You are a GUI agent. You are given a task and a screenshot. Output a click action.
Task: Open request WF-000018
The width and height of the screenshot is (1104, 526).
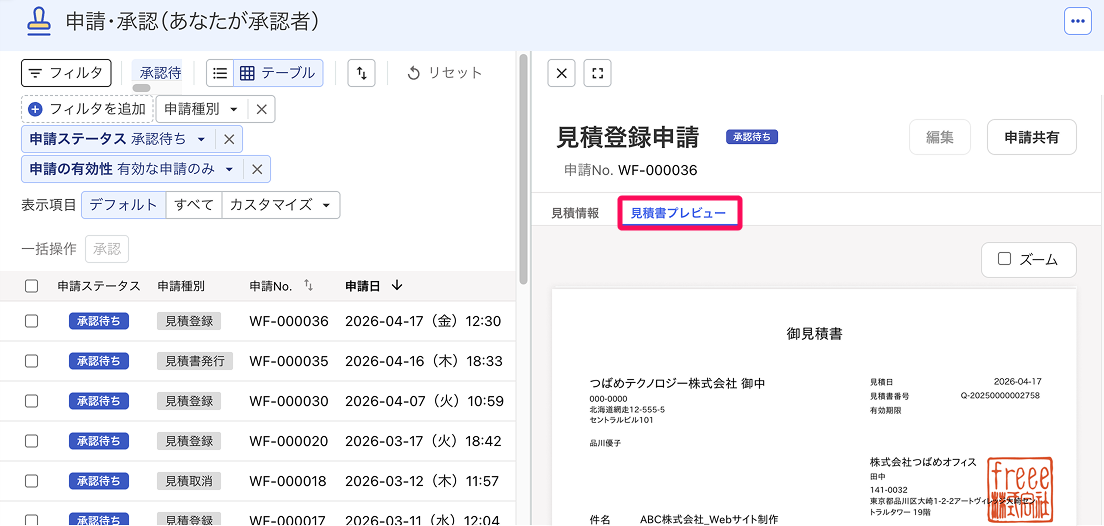click(287, 482)
